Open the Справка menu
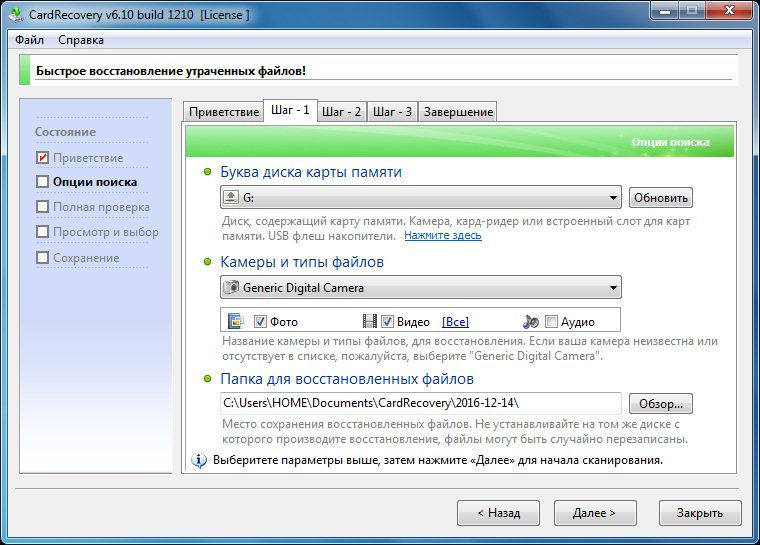Viewport: 760px width, 545px height. coord(81,40)
